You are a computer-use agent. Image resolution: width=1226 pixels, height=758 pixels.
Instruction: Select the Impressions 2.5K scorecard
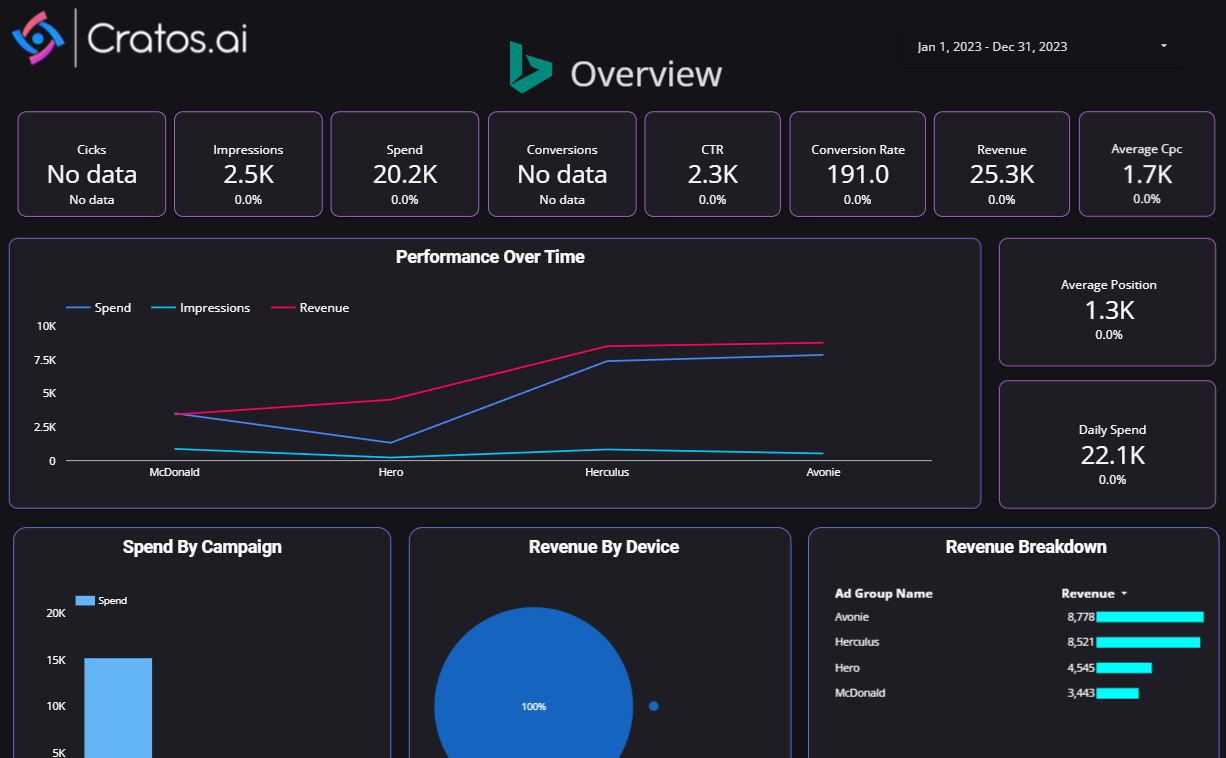(x=248, y=164)
